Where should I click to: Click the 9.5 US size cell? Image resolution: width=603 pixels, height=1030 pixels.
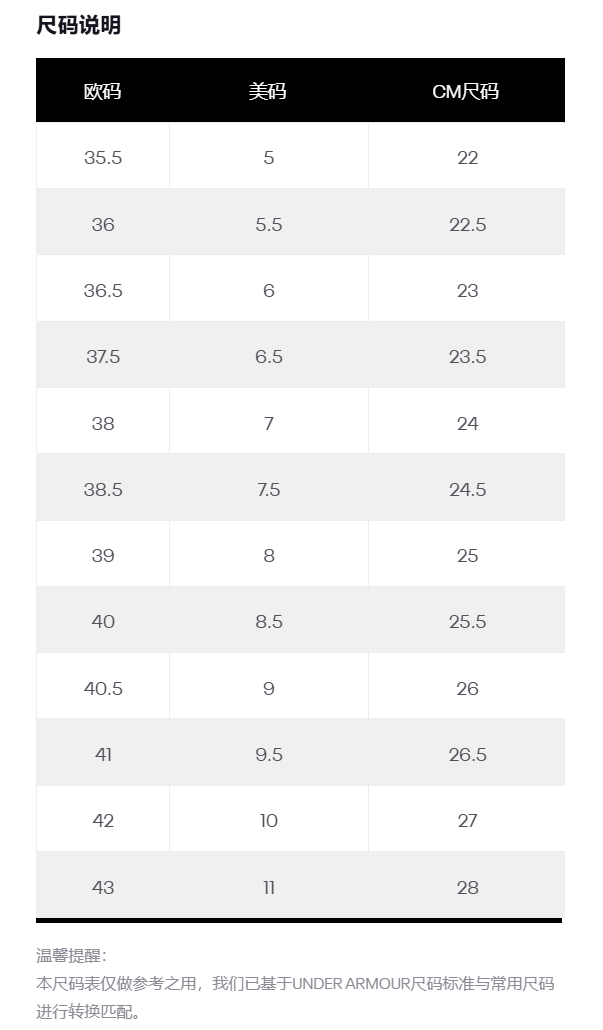click(268, 754)
